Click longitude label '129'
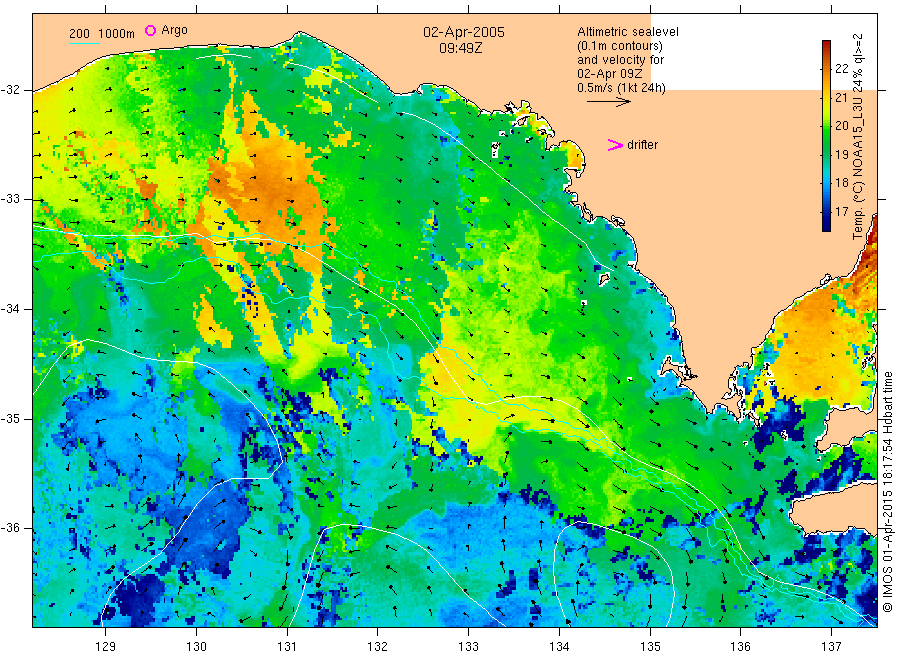This screenshot has width=900, height=660. pyautogui.click(x=106, y=647)
